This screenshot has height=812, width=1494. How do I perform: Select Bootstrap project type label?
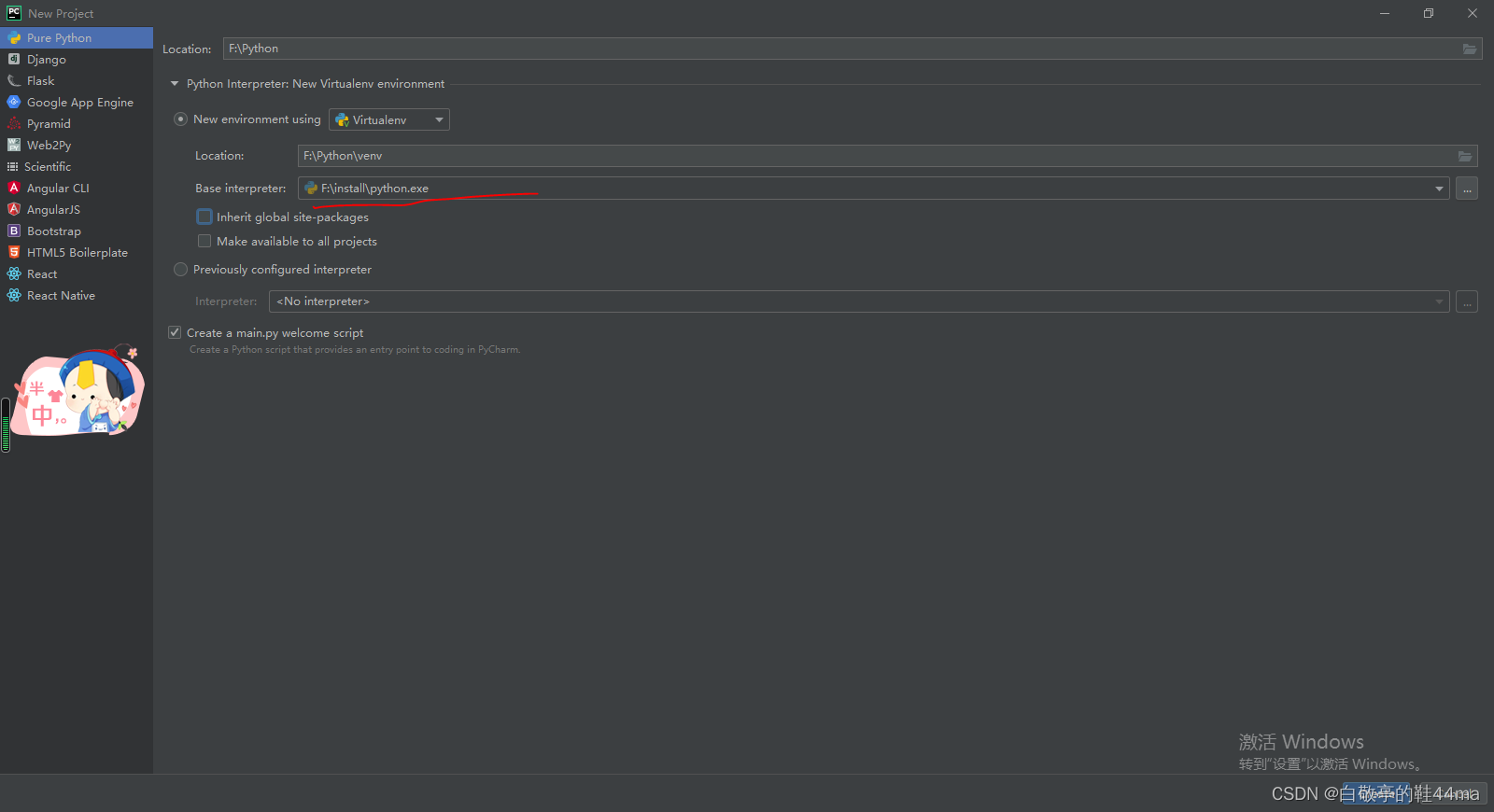54,231
